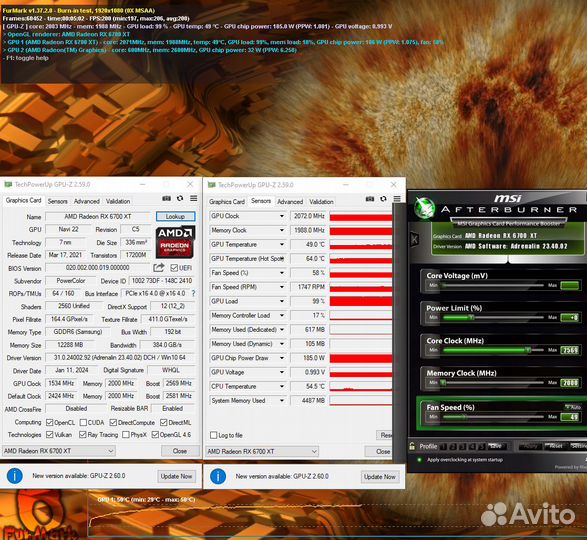Click Bus Interface question mark icon
The height and width of the screenshot is (540, 587).
click(193, 294)
